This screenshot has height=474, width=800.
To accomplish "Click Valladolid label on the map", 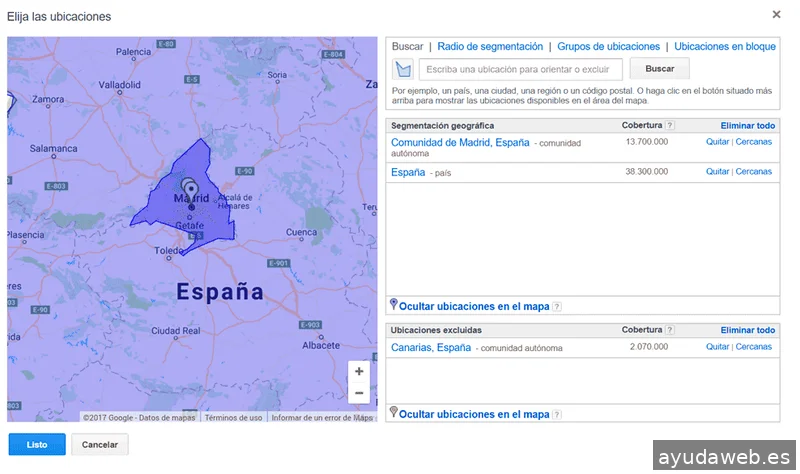I will [x=119, y=85].
